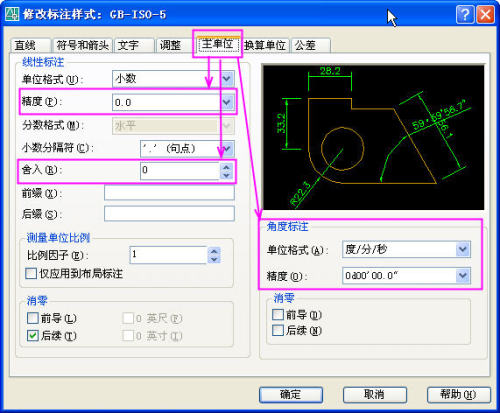Open the 换算单位 tab

(265, 45)
